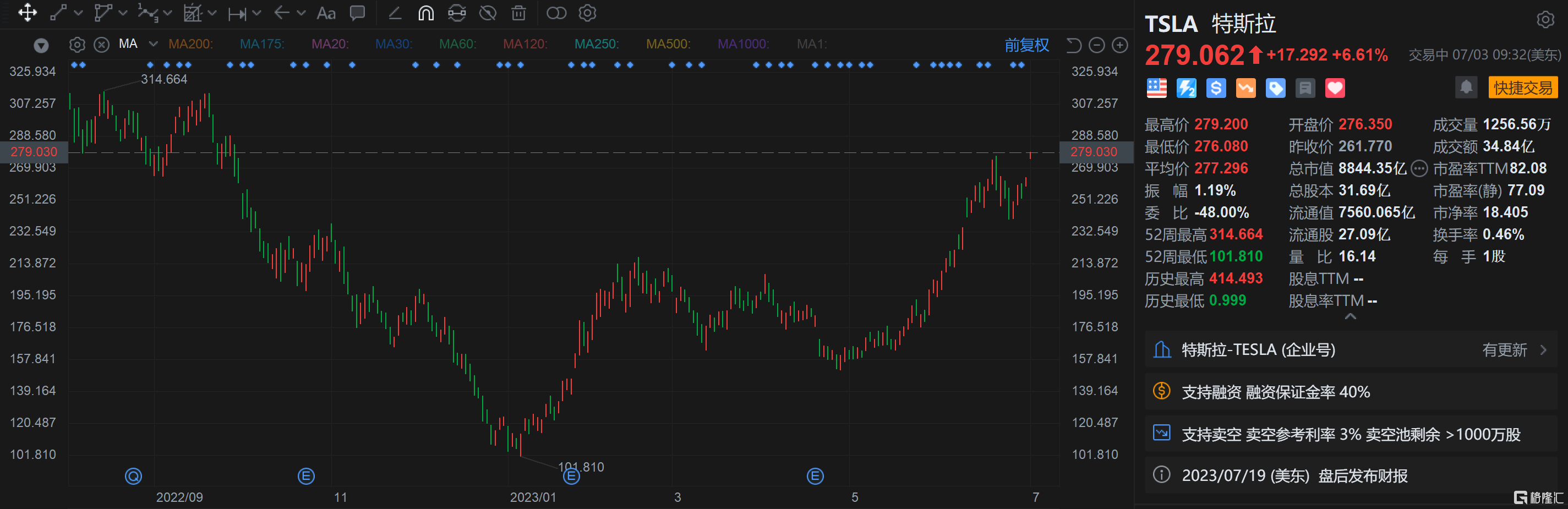
Task: Delete drawings with the trash icon
Action: 518,12
